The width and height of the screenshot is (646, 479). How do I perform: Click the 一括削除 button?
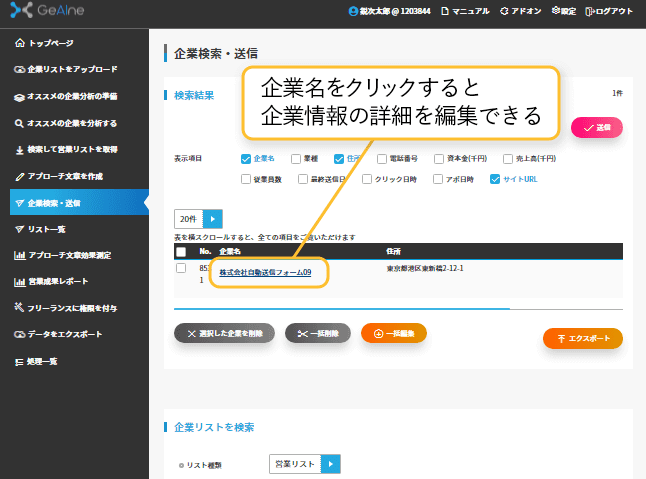[318, 333]
